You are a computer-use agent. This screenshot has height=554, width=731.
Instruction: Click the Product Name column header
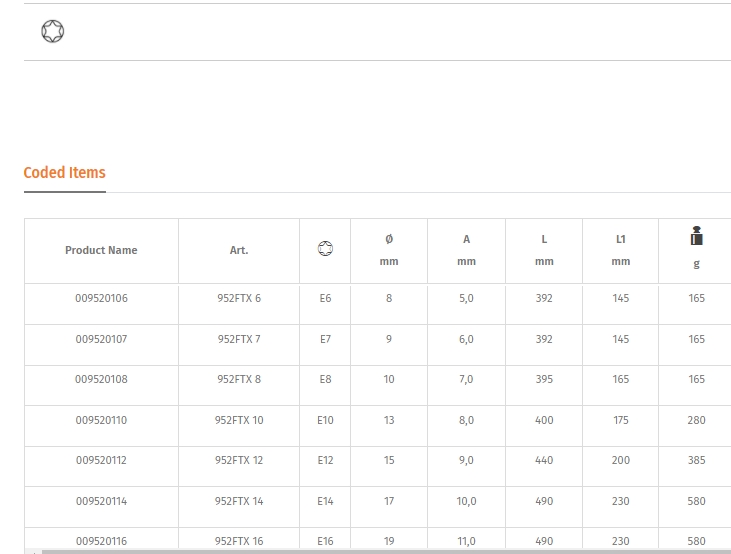[x=101, y=250]
